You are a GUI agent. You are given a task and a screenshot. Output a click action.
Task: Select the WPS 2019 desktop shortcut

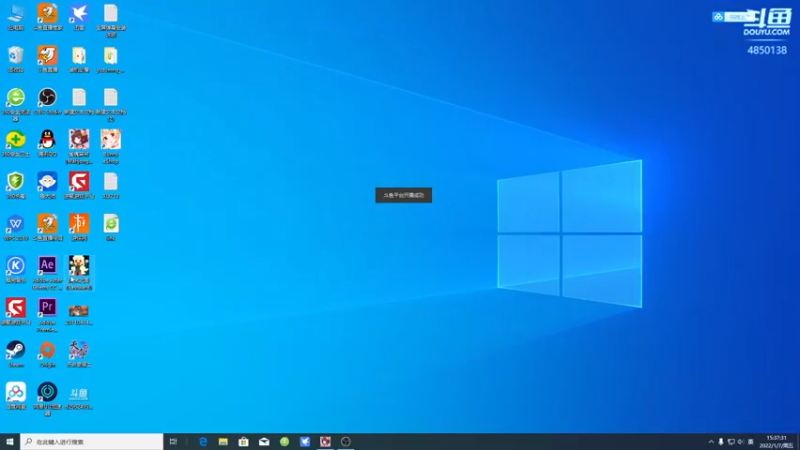pyautogui.click(x=16, y=228)
